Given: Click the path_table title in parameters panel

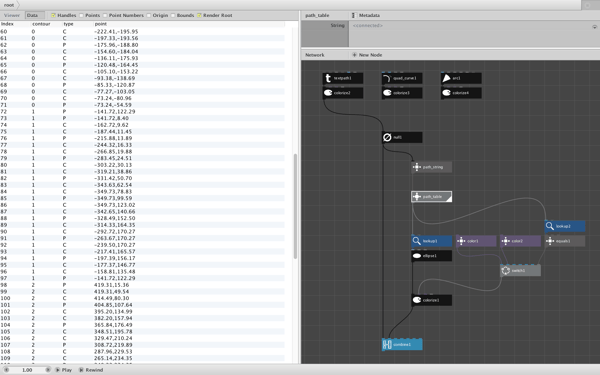Looking at the screenshot, I should (317, 15).
